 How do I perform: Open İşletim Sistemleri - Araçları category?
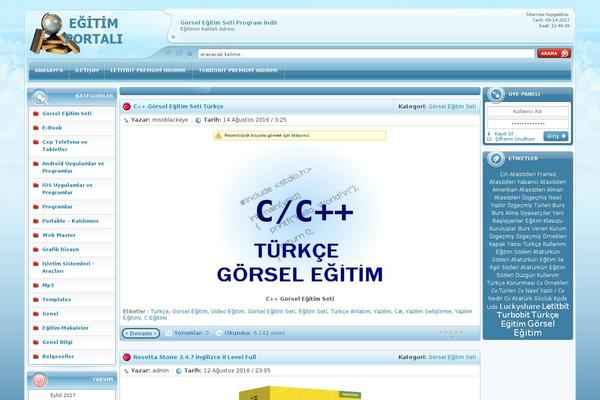(x=68, y=268)
